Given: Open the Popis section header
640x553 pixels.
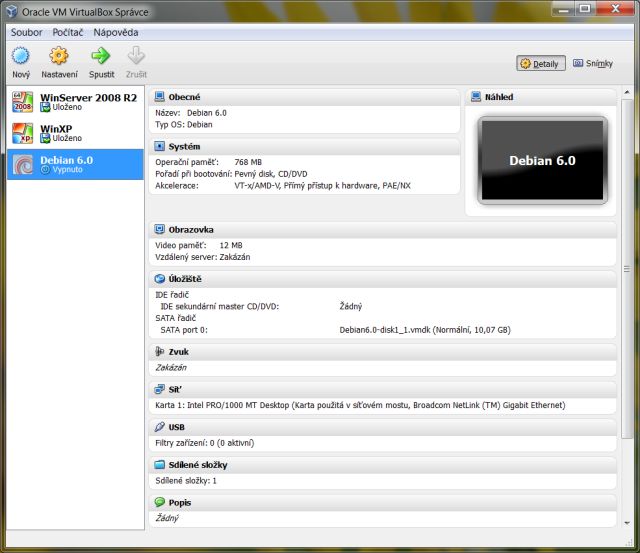Looking at the screenshot, I should (383, 503).
